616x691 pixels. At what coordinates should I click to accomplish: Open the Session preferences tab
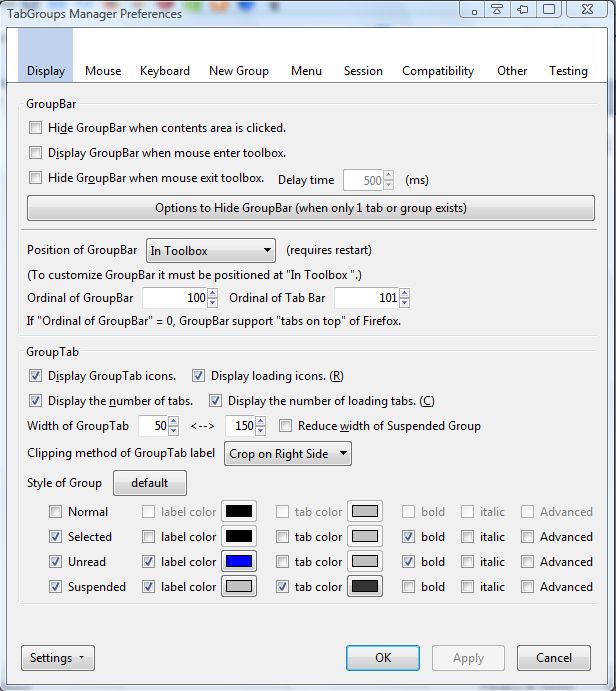[x=363, y=71]
